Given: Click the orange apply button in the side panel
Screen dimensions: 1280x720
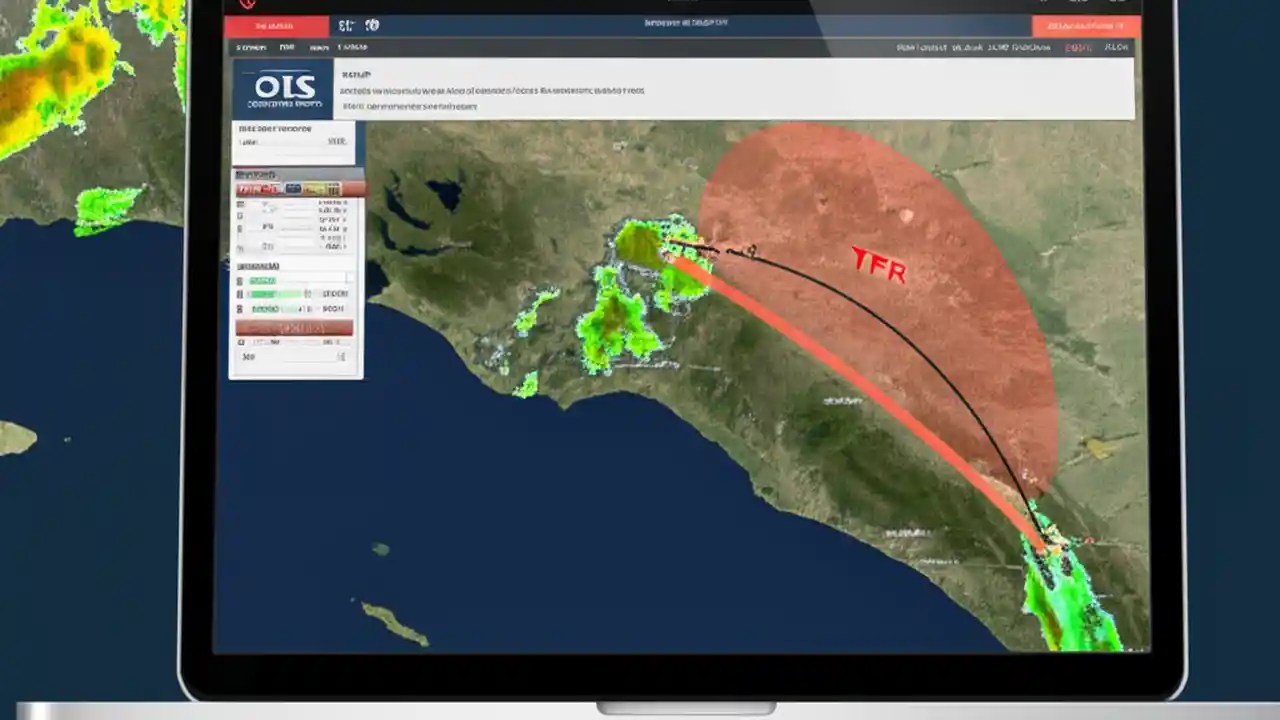Looking at the screenshot, I should click(x=294, y=327).
